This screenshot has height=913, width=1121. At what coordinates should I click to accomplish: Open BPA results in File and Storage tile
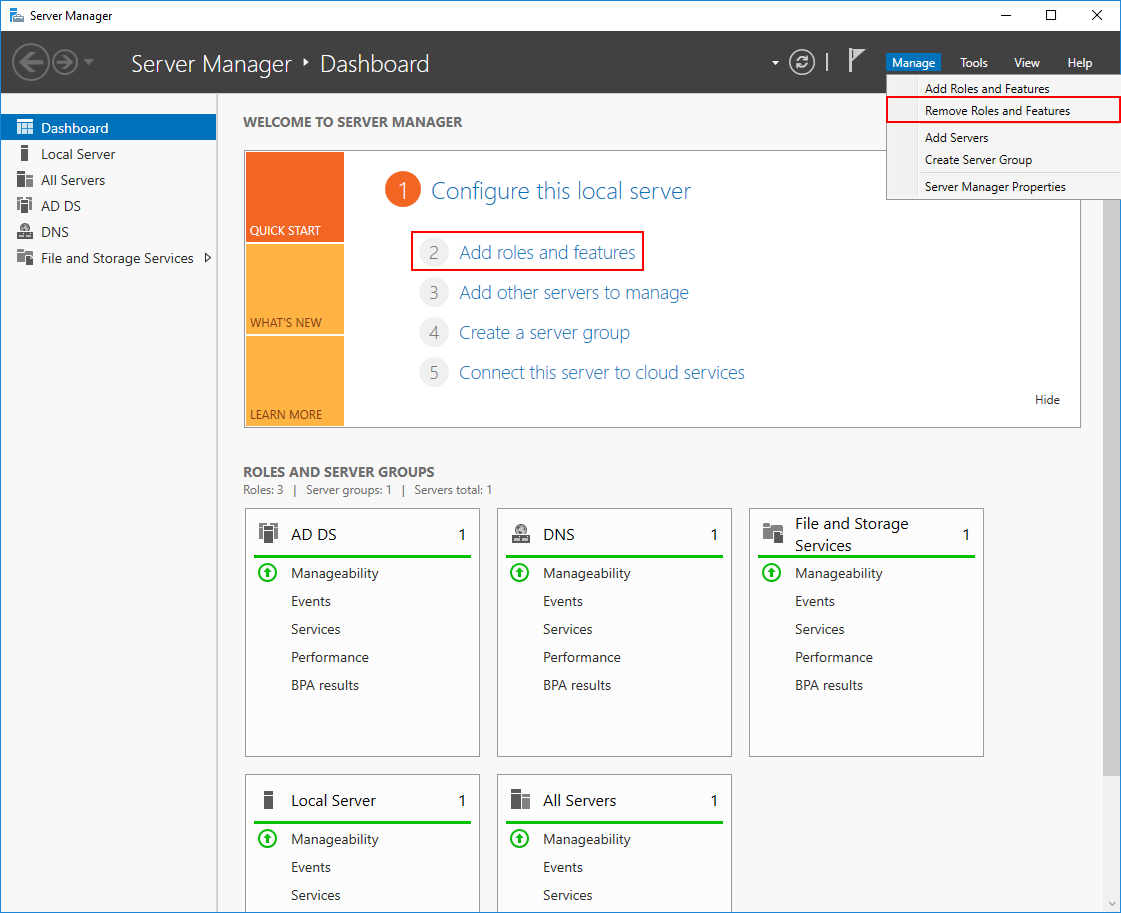[829, 685]
